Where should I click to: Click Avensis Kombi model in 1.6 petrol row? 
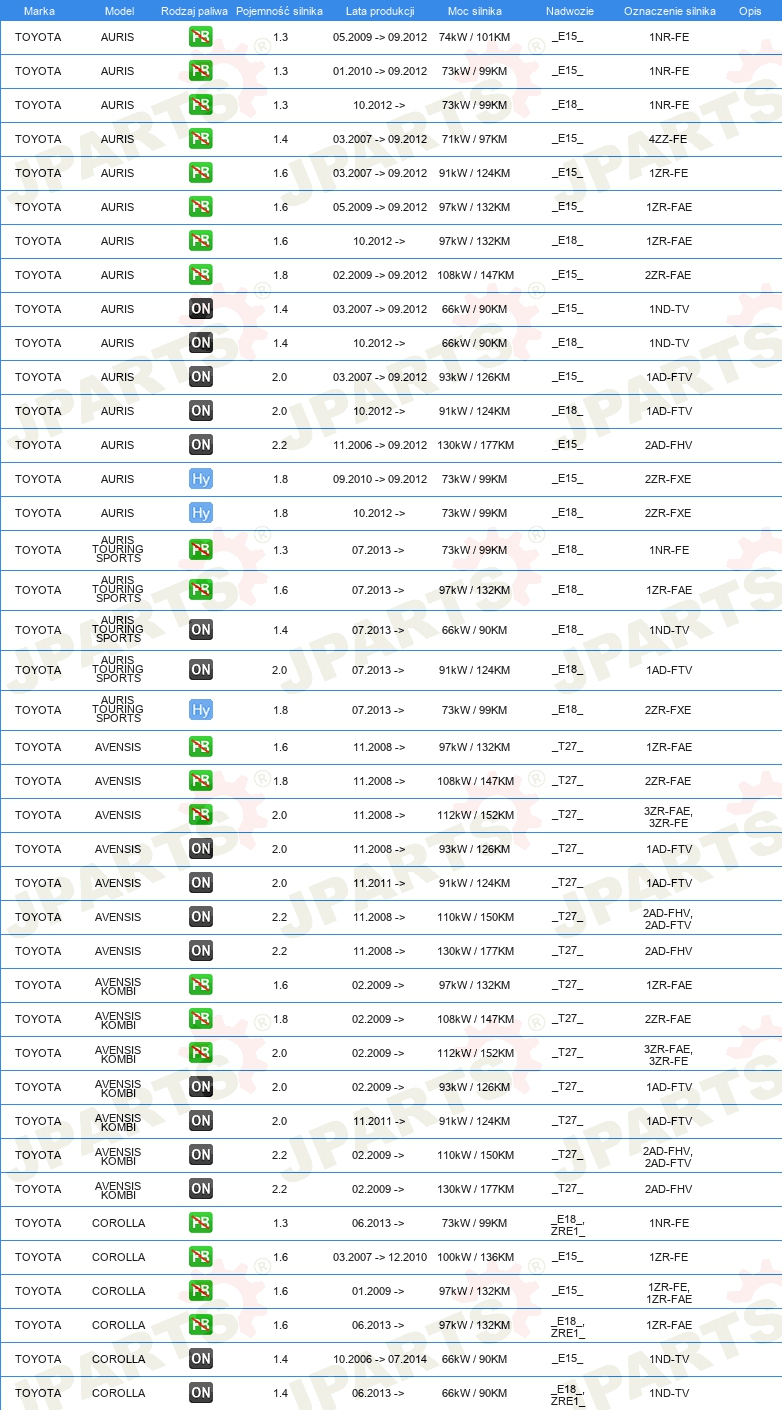click(118, 986)
